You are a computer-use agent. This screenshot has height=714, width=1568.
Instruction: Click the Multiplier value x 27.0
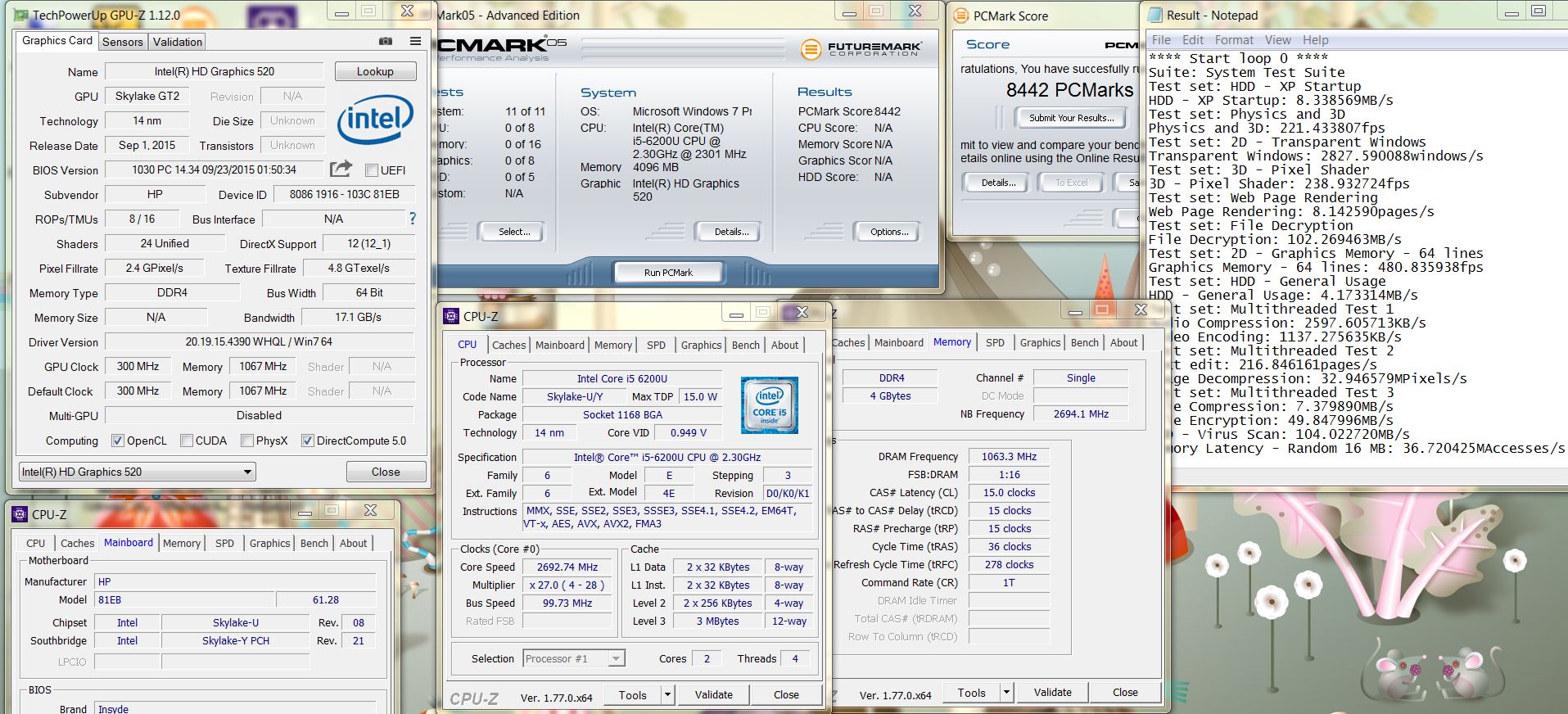(567, 585)
